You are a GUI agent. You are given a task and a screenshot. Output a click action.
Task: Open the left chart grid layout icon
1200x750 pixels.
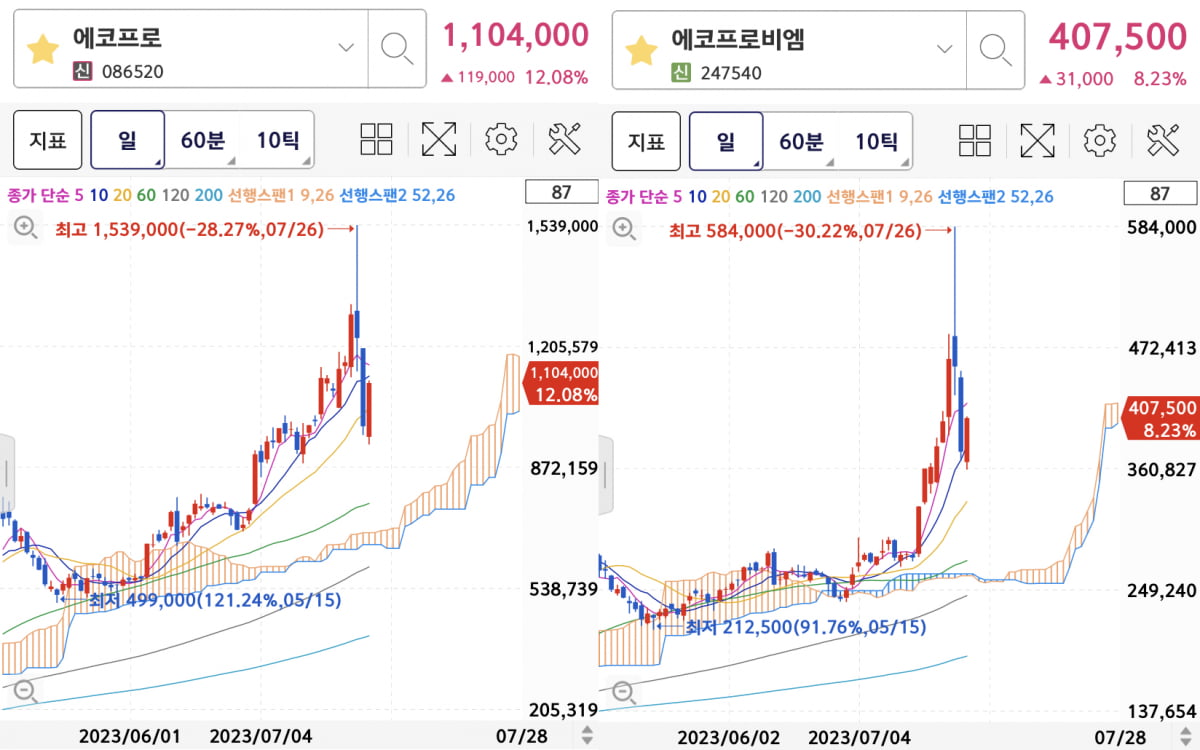point(377,140)
